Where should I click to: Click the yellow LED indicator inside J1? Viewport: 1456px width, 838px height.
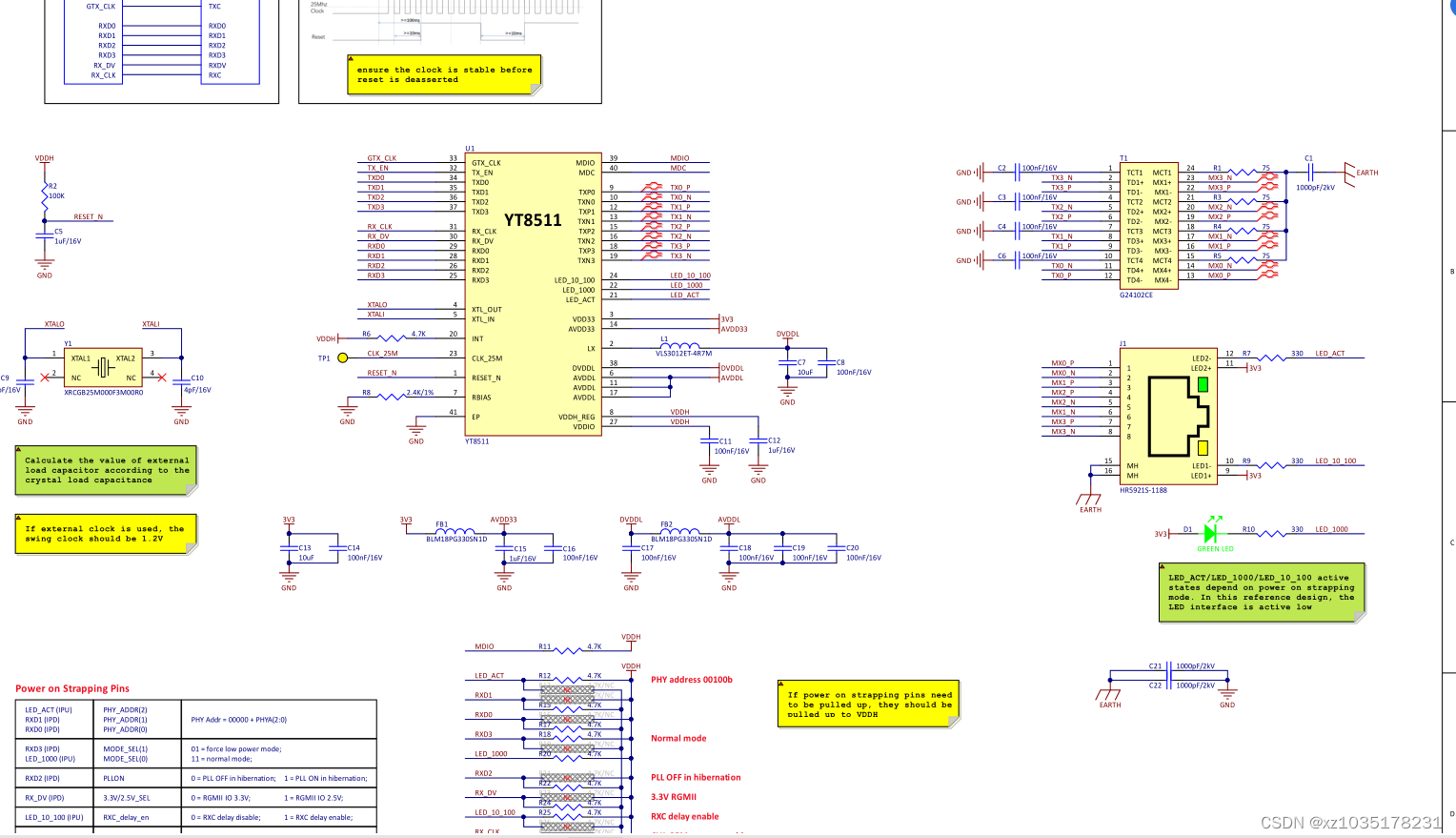point(1203,448)
